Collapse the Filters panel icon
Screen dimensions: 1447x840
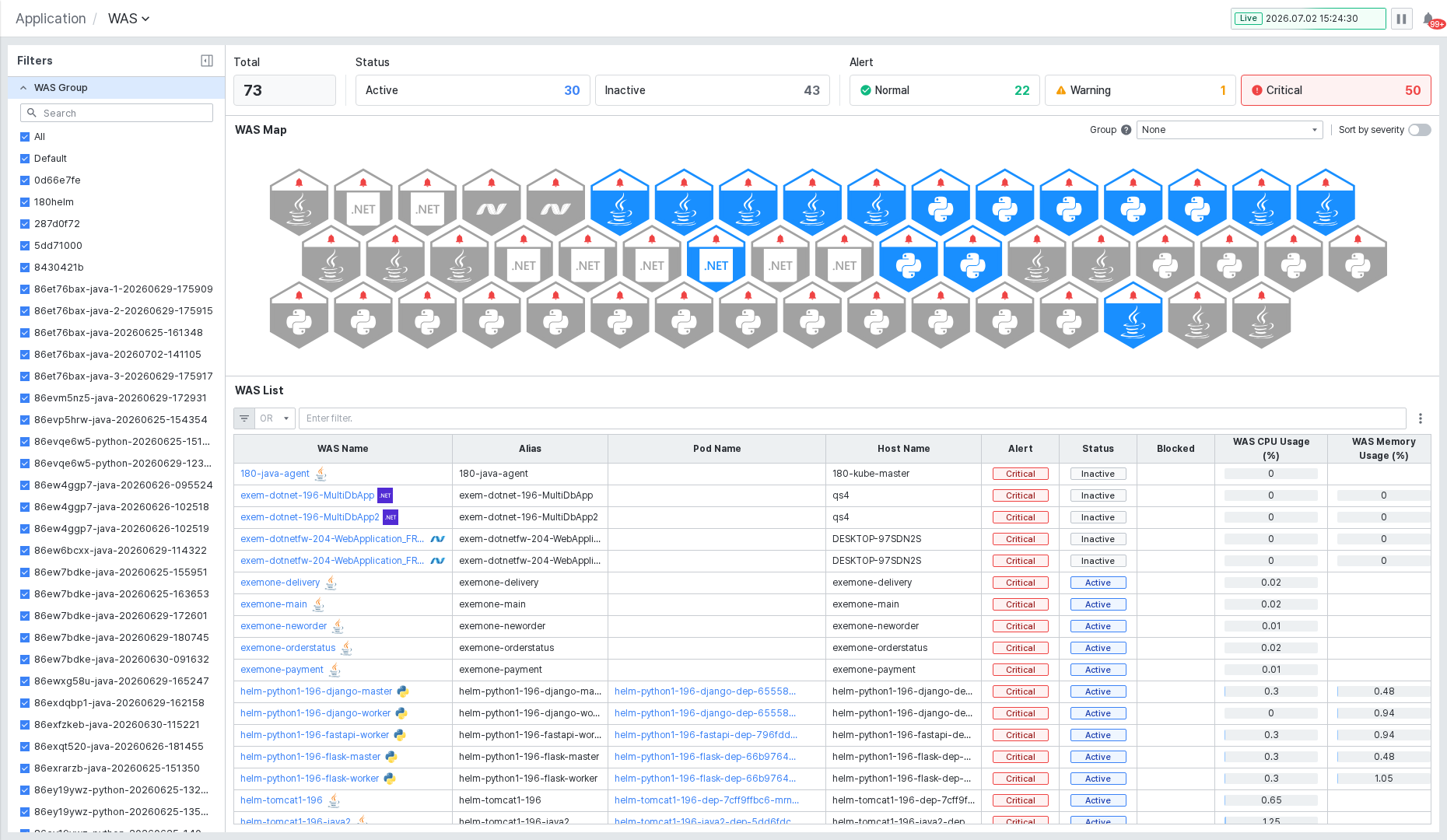click(207, 61)
